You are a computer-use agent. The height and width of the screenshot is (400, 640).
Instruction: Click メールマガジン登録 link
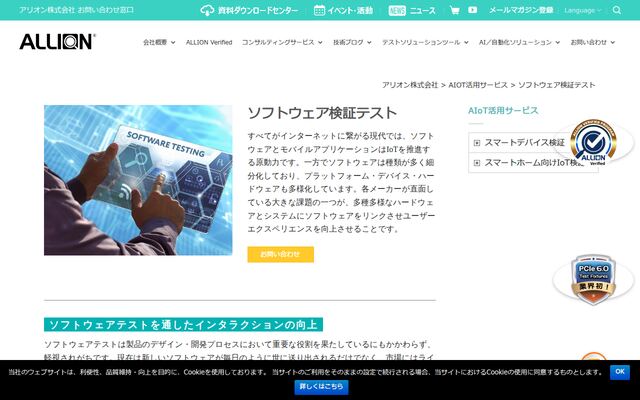(521, 10)
